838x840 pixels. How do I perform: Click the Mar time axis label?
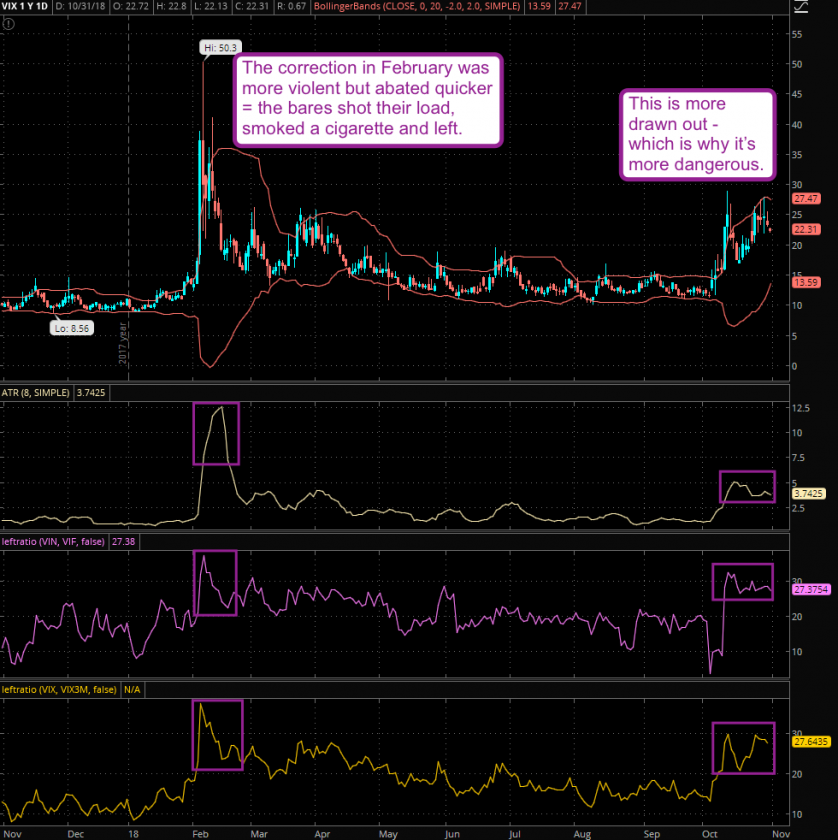click(x=259, y=834)
